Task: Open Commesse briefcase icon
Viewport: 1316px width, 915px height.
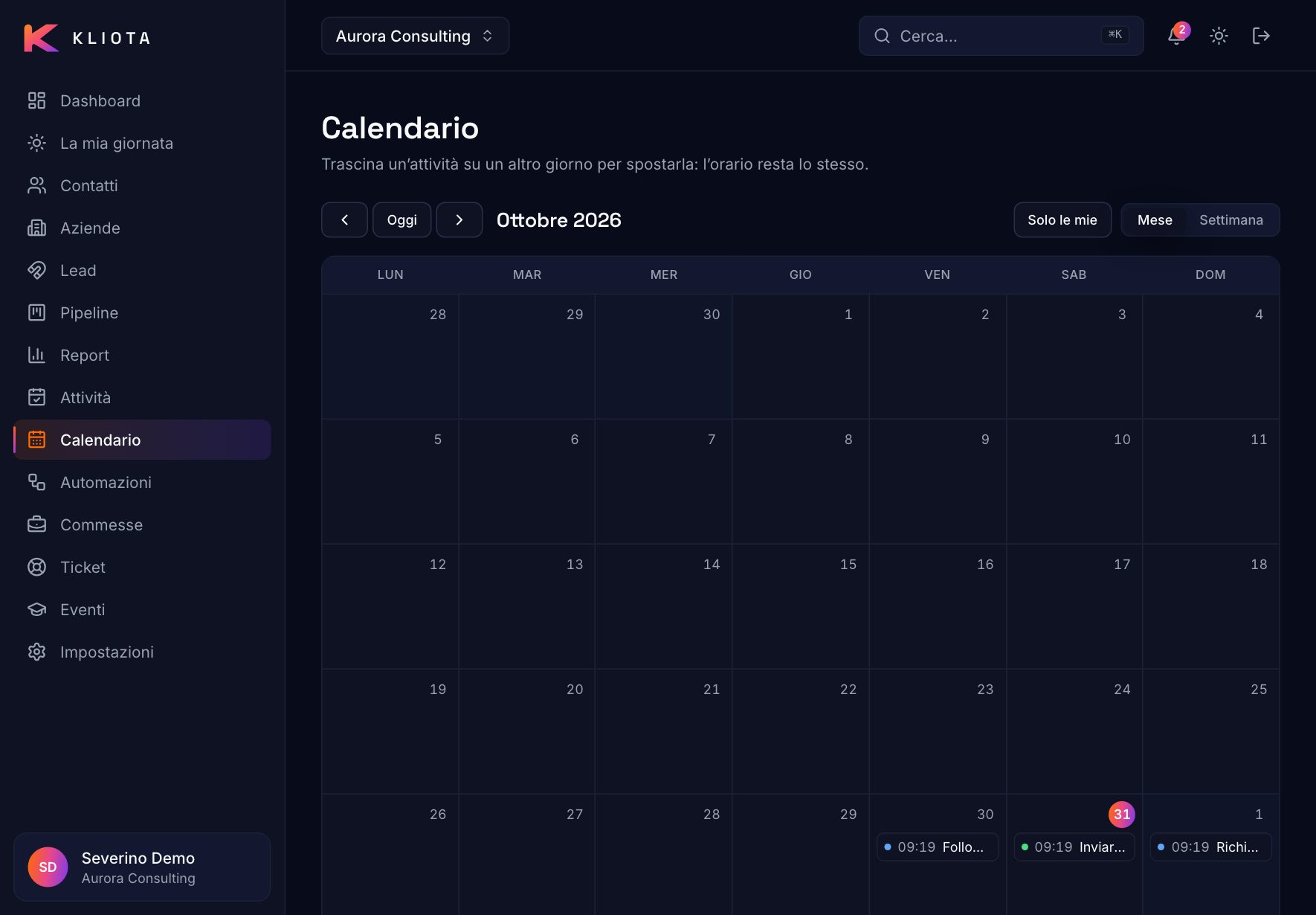Action: click(36, 524)
